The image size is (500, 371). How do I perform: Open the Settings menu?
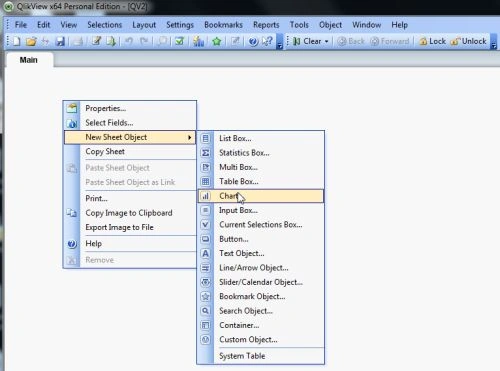(180, 25)
